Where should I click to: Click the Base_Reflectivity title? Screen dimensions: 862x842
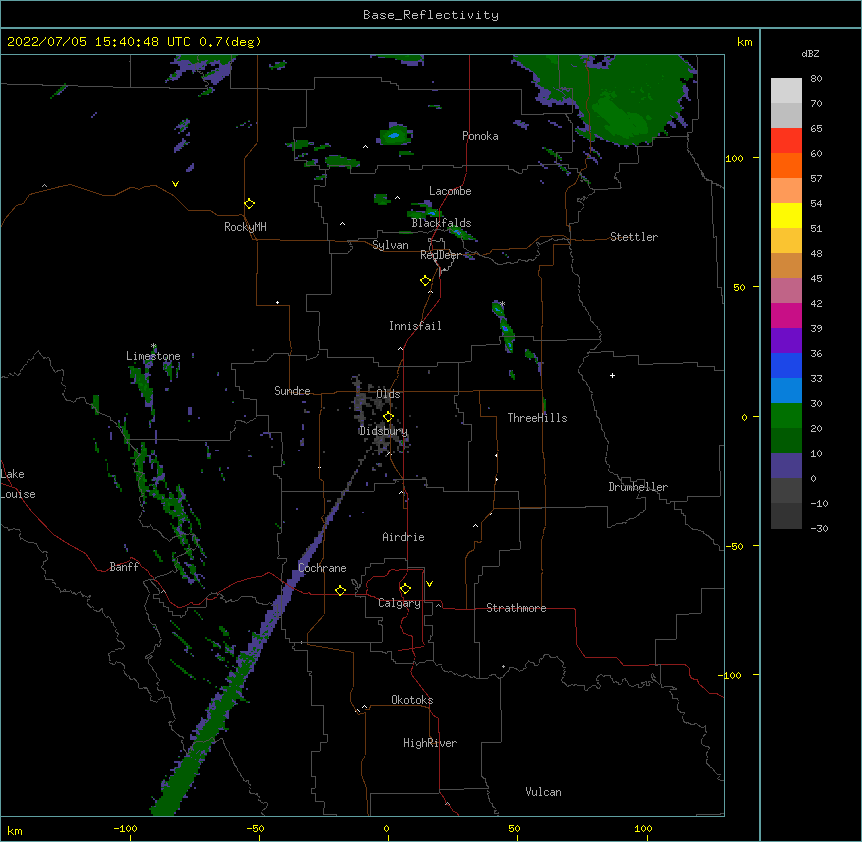[431, 15]
